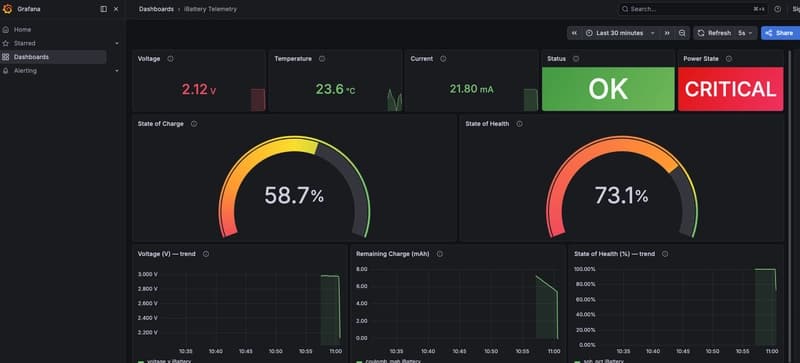Shift time range forward with the double-right arrows

[667, 33]
